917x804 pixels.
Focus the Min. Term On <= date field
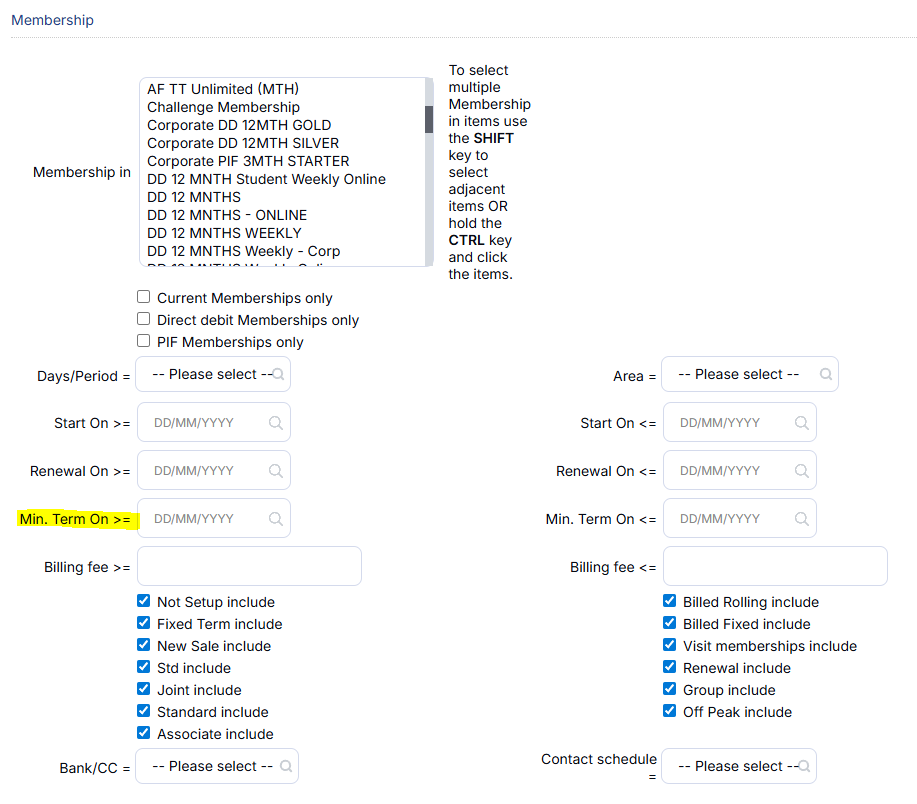pos(740,518)
